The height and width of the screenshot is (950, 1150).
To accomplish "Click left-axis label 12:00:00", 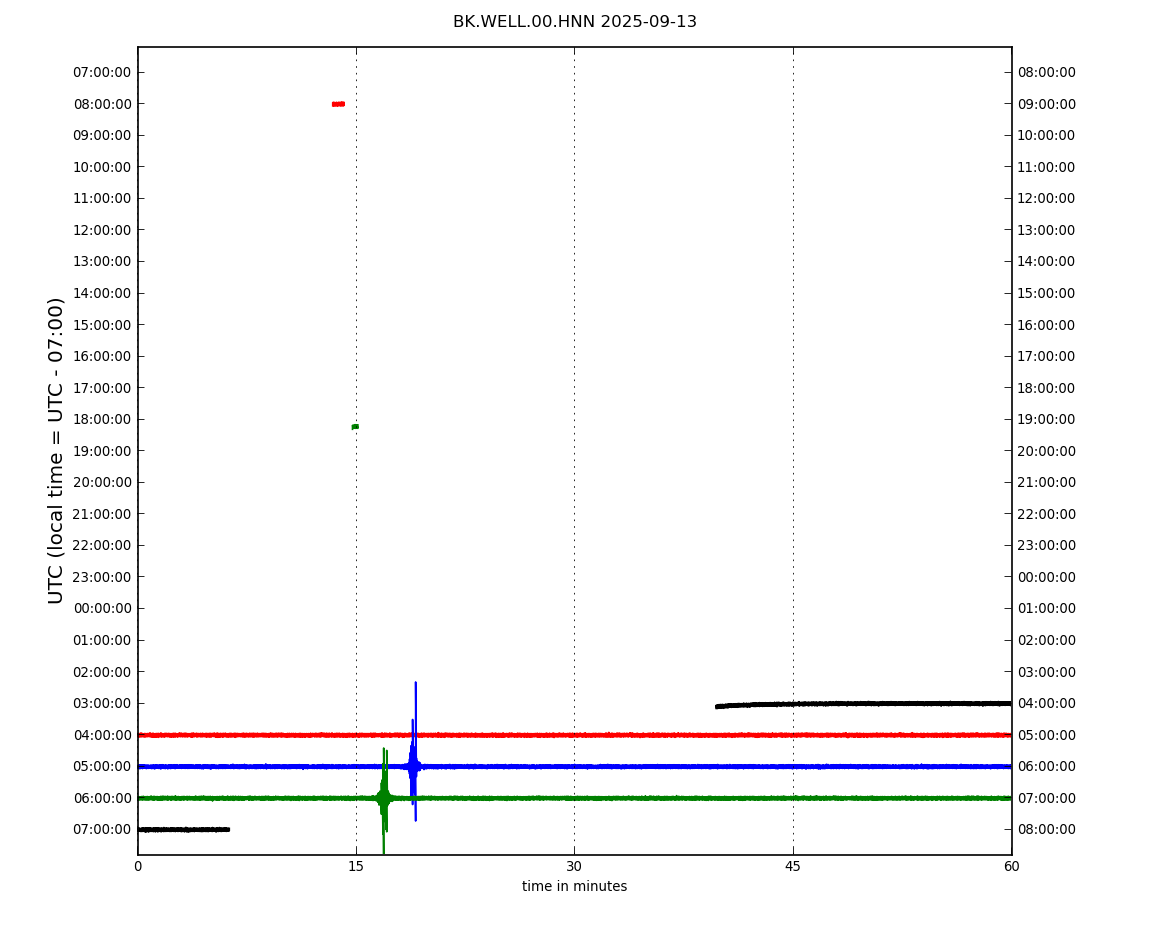I will [x=103, y=230].
